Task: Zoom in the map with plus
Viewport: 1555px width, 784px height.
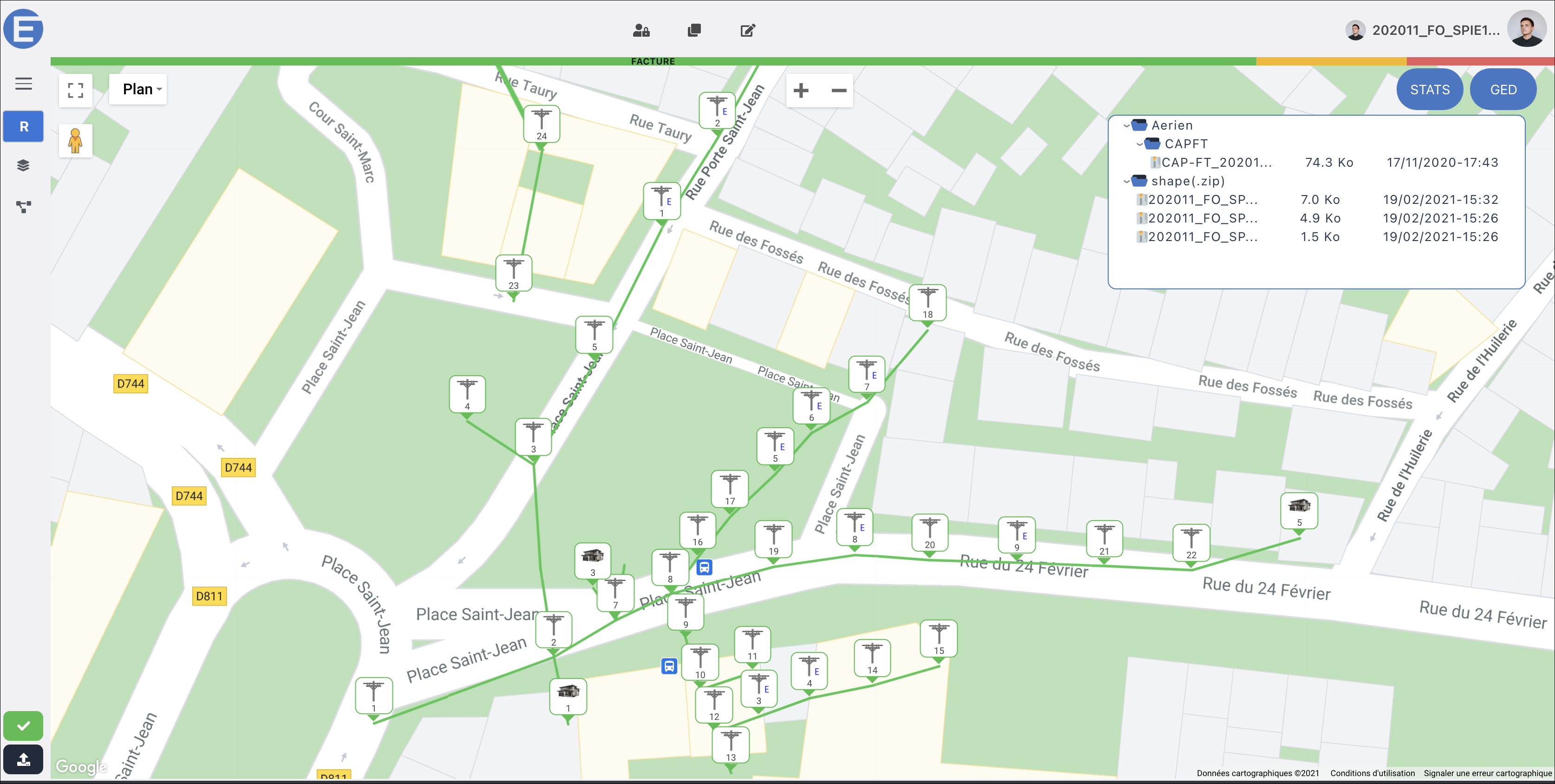Action: (x=801, y=91)
